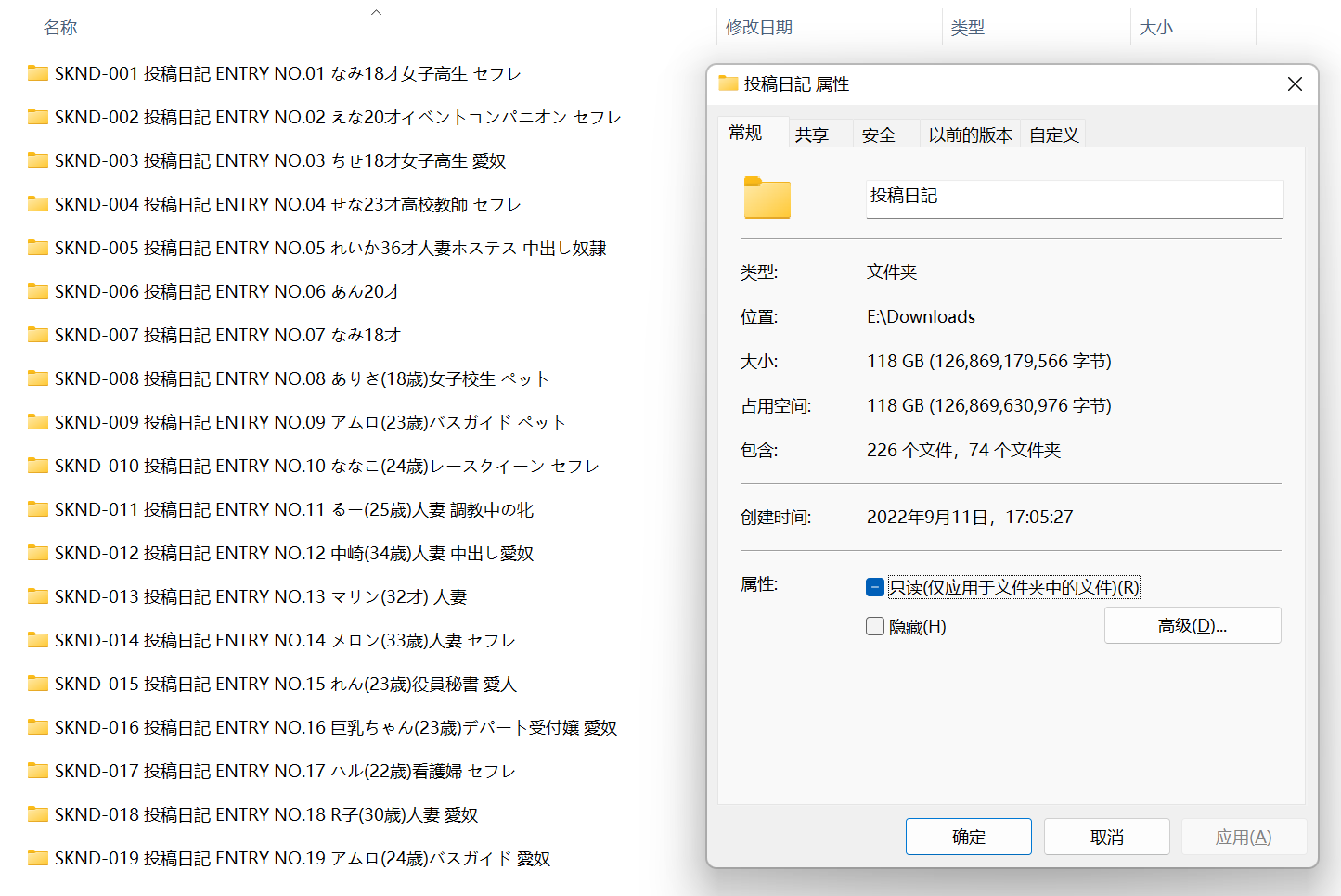Click the large folder icon in properties dialog

pyautogui.click(x=767, y=198)
